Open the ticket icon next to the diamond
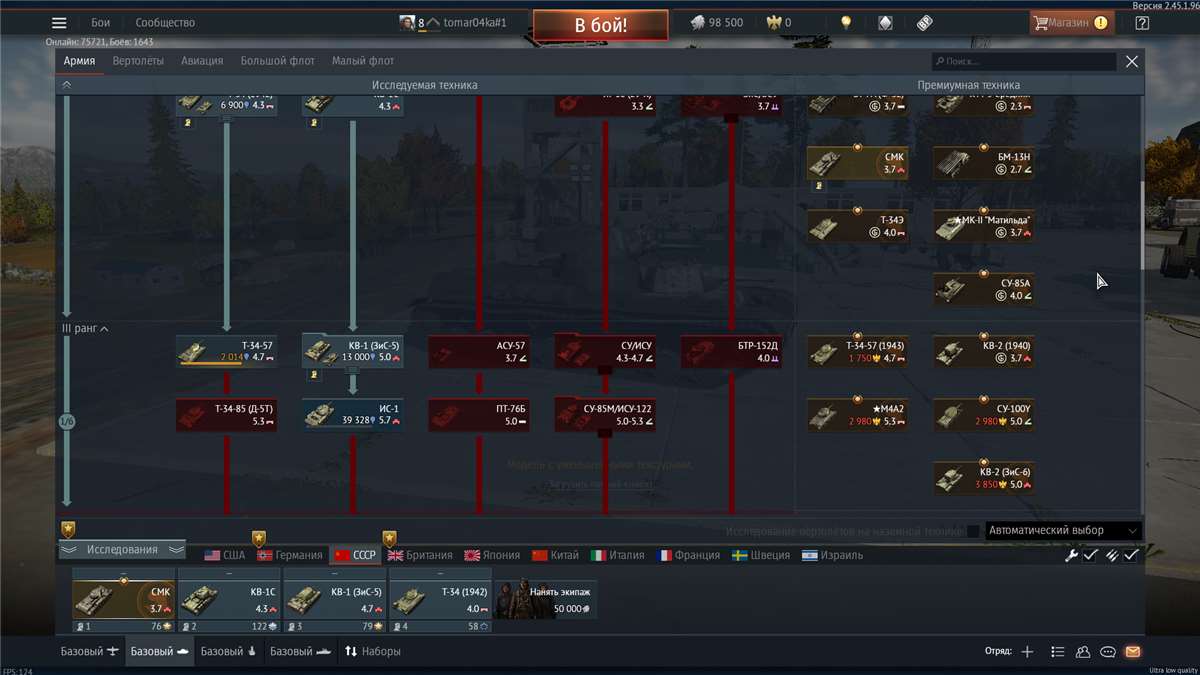 924,22
